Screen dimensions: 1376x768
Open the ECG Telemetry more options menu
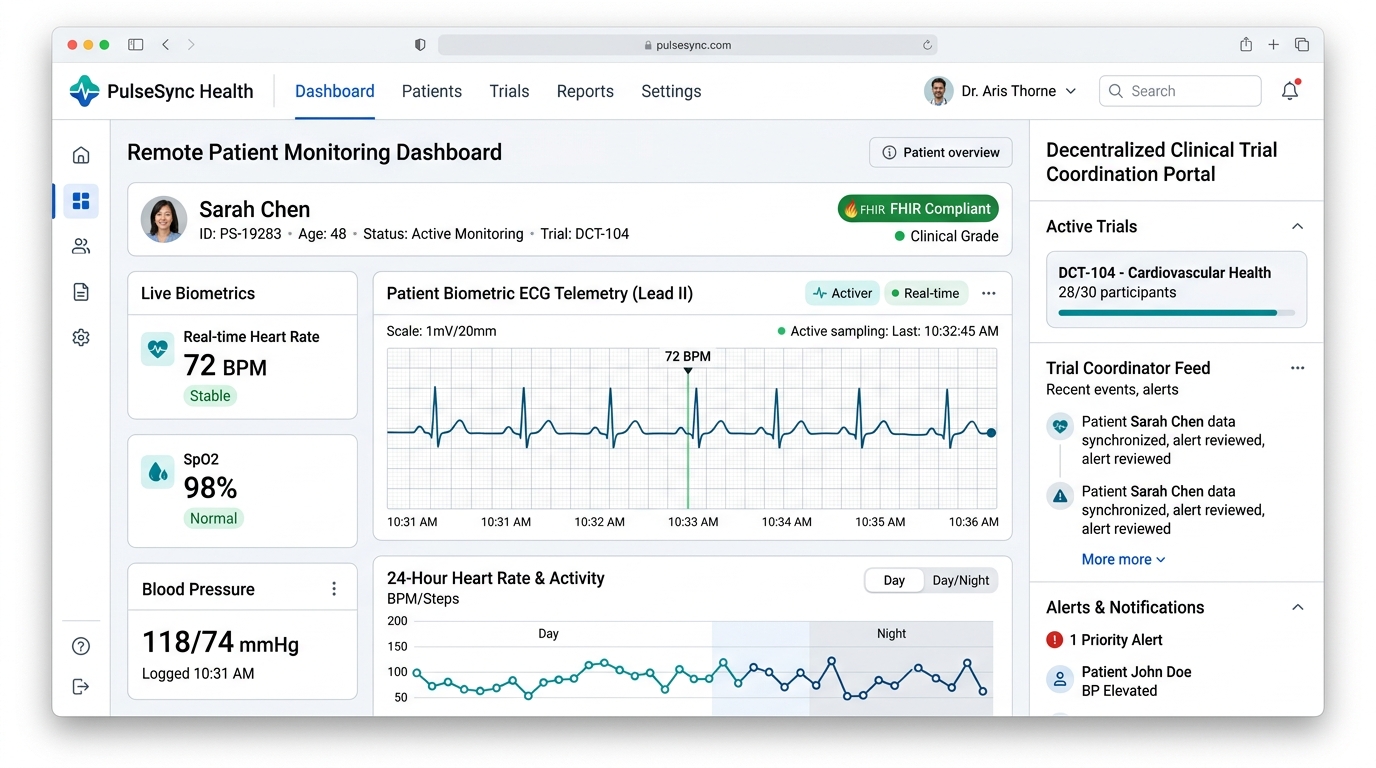989,293
